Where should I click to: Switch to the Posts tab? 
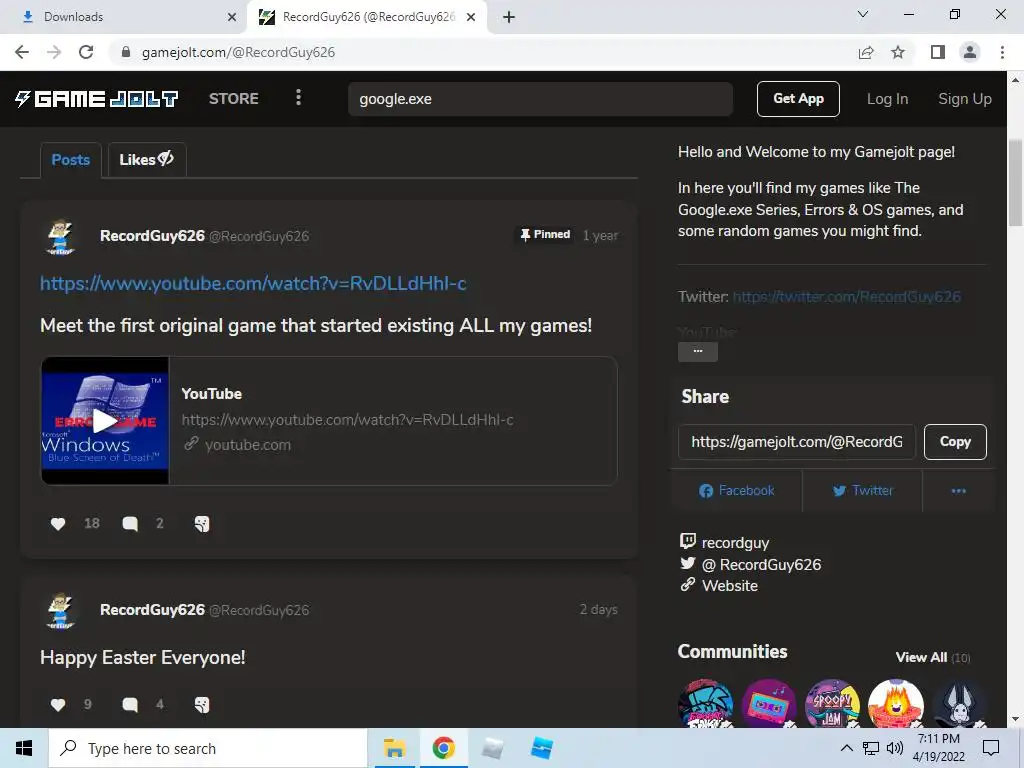tap(71, 159)
